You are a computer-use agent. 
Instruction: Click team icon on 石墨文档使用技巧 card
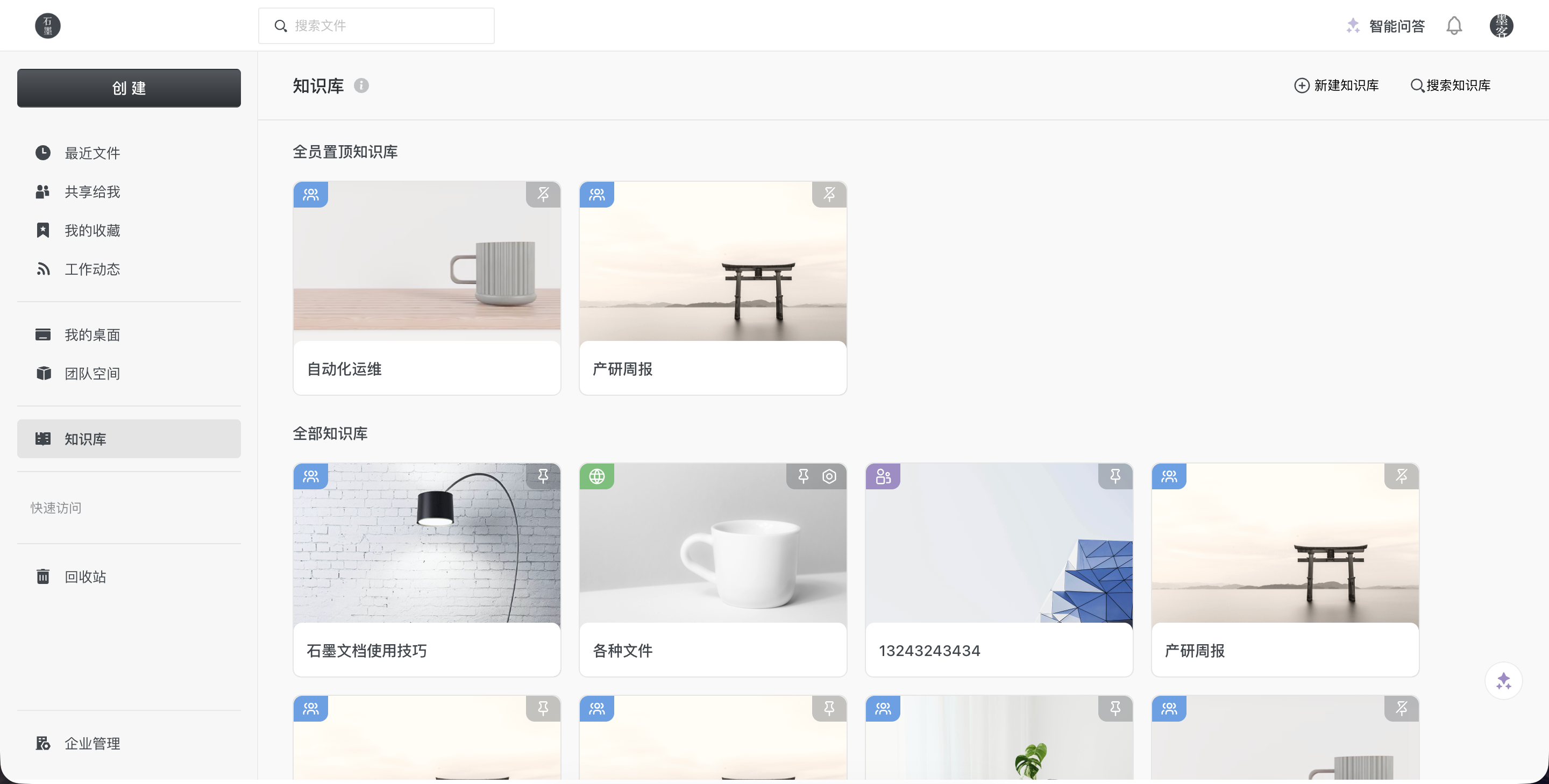(x=311, y=476)
